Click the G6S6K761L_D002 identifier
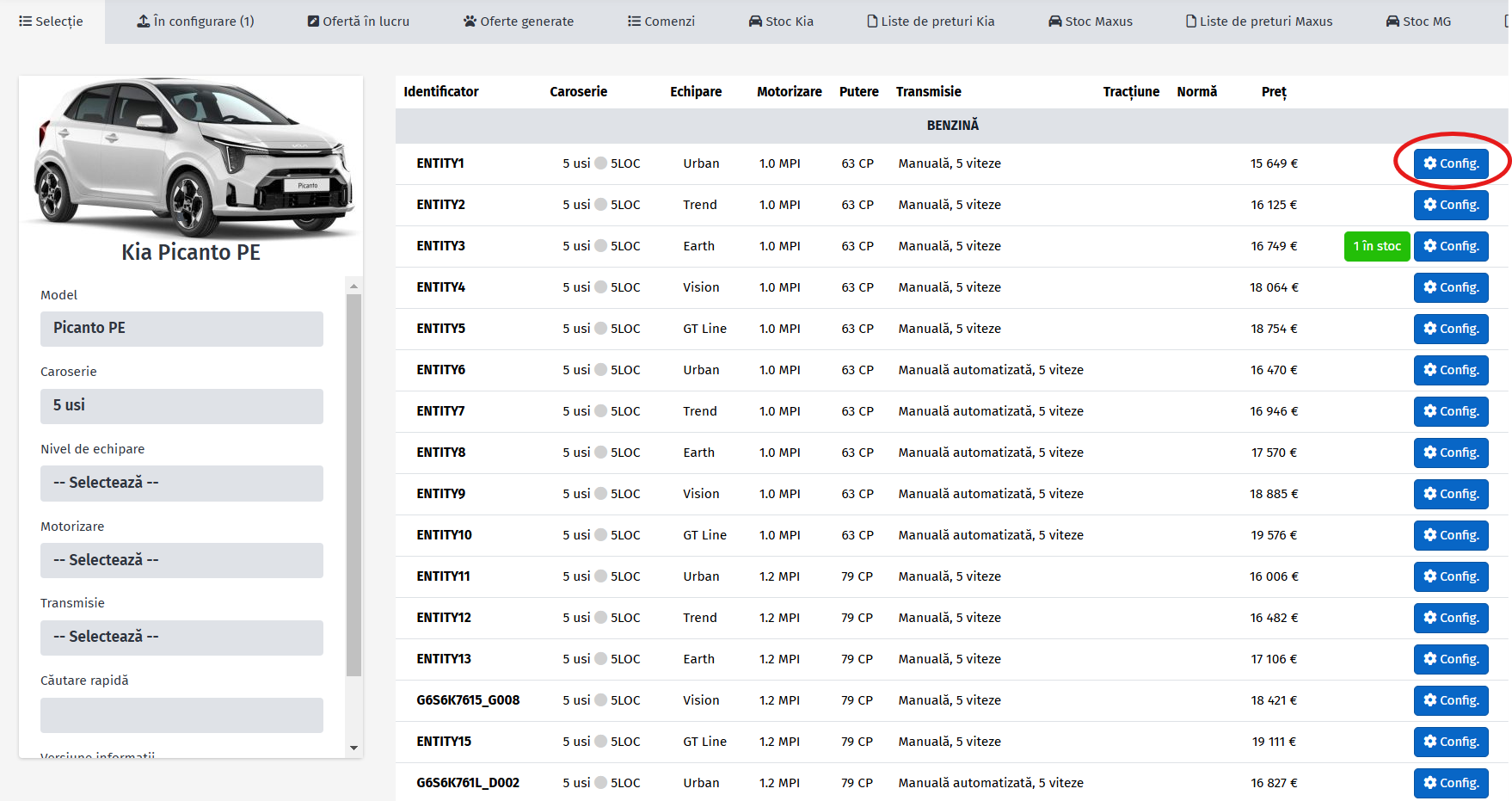Screen dimensions: 1512x801 [468, 783]
